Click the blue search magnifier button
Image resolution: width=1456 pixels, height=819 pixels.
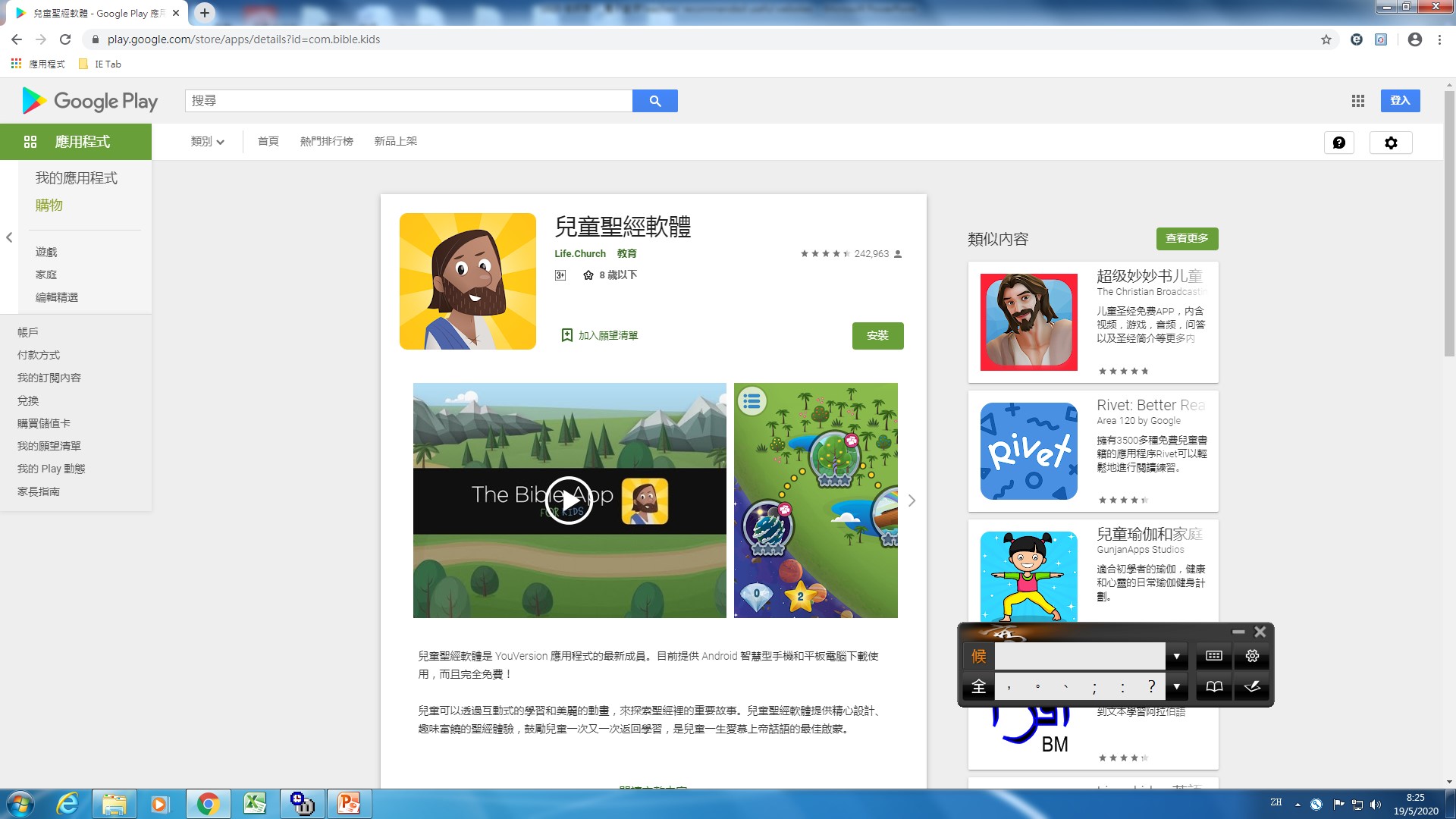[x=654, y=101]
